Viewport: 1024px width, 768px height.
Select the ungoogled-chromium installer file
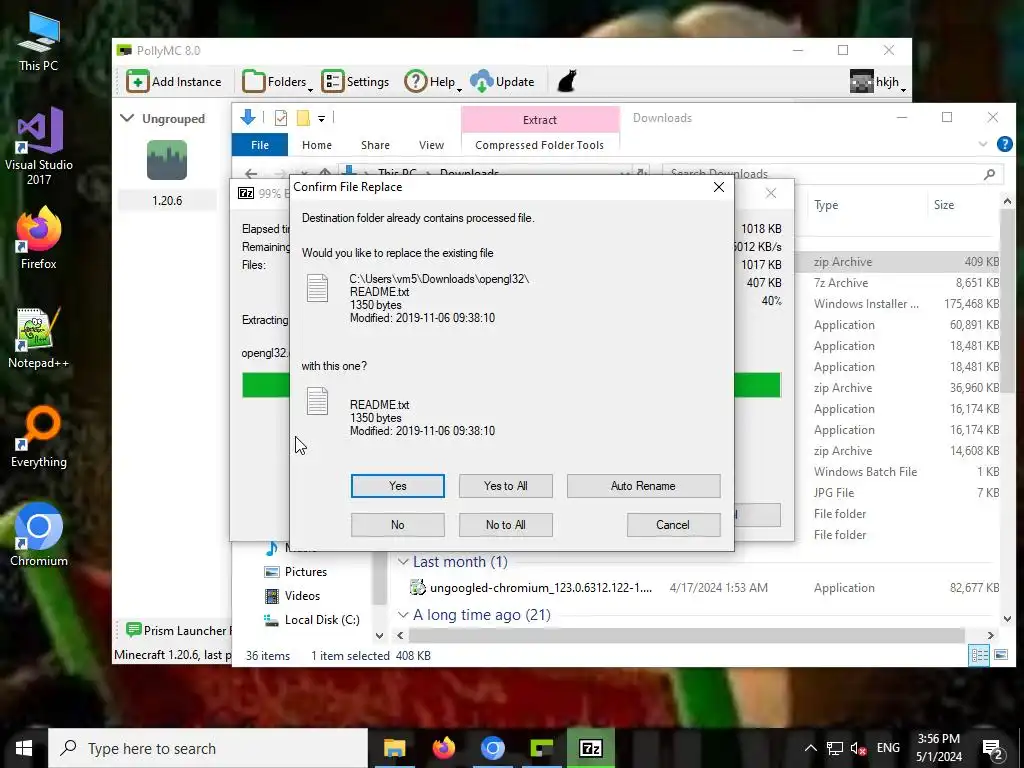coord(540,588)
